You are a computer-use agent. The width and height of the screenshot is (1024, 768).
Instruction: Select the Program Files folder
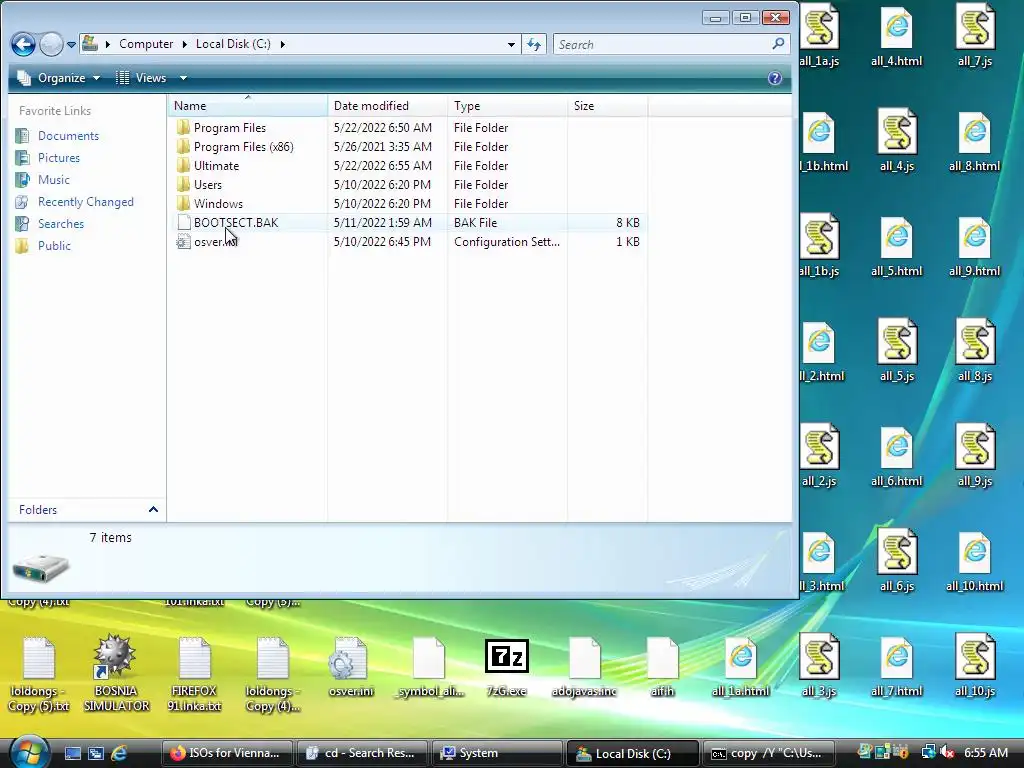point(229,128)
